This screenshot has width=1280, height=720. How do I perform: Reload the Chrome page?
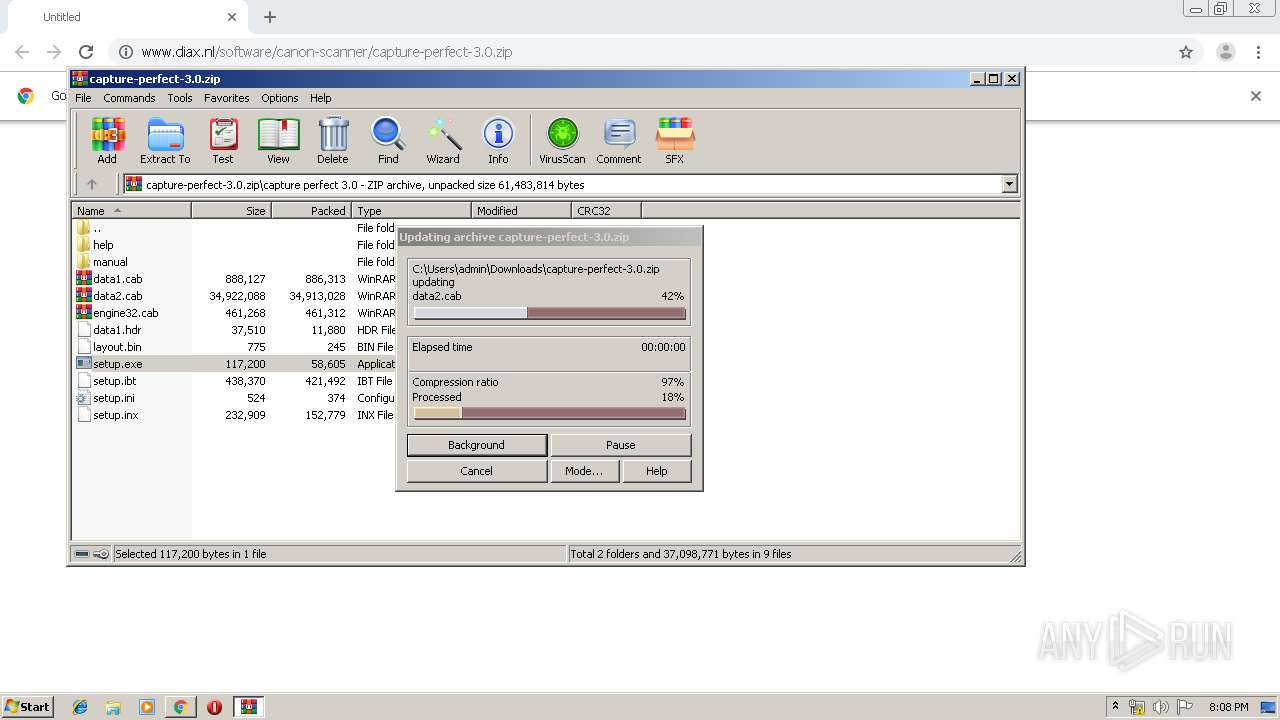pyautogui.click(x=86, y=52)
